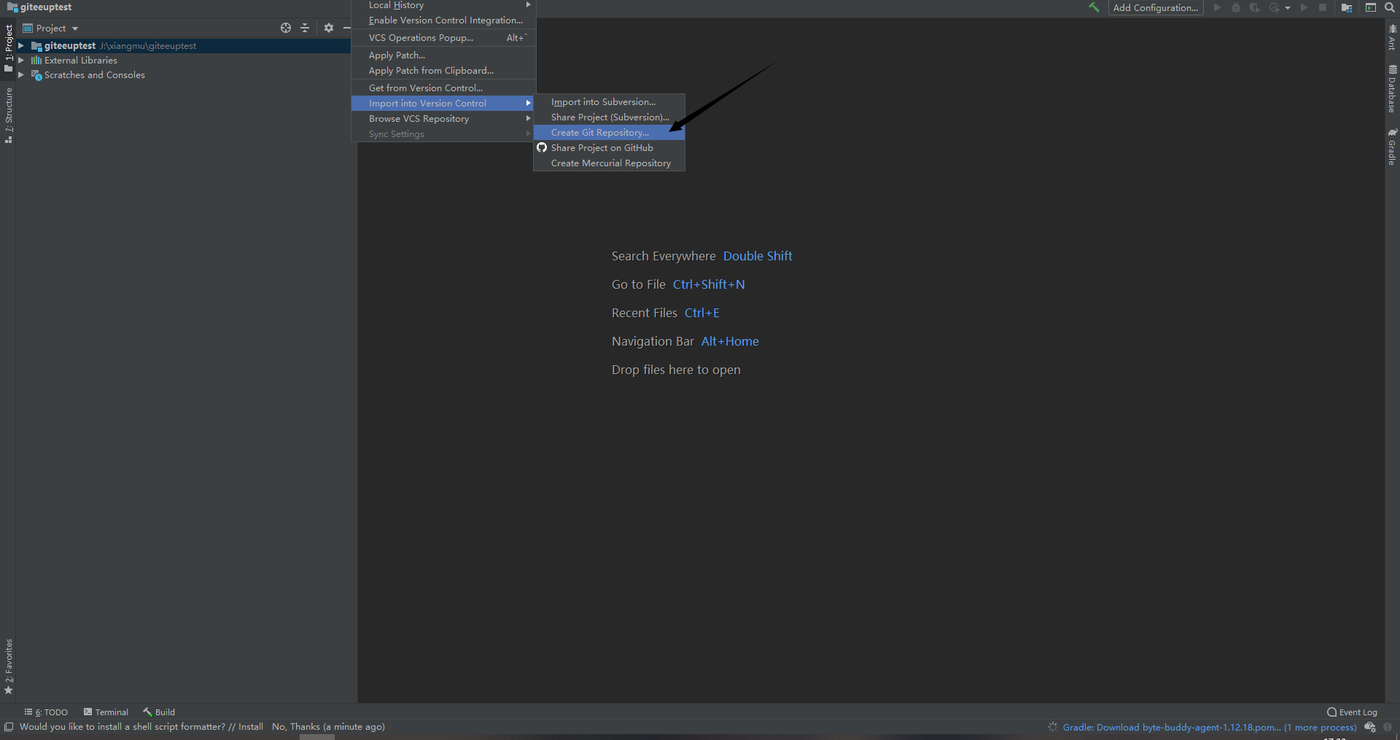Expand the giteeuptest project node
The height and width of the screenshot is (740, 1400).
point(21,46)
